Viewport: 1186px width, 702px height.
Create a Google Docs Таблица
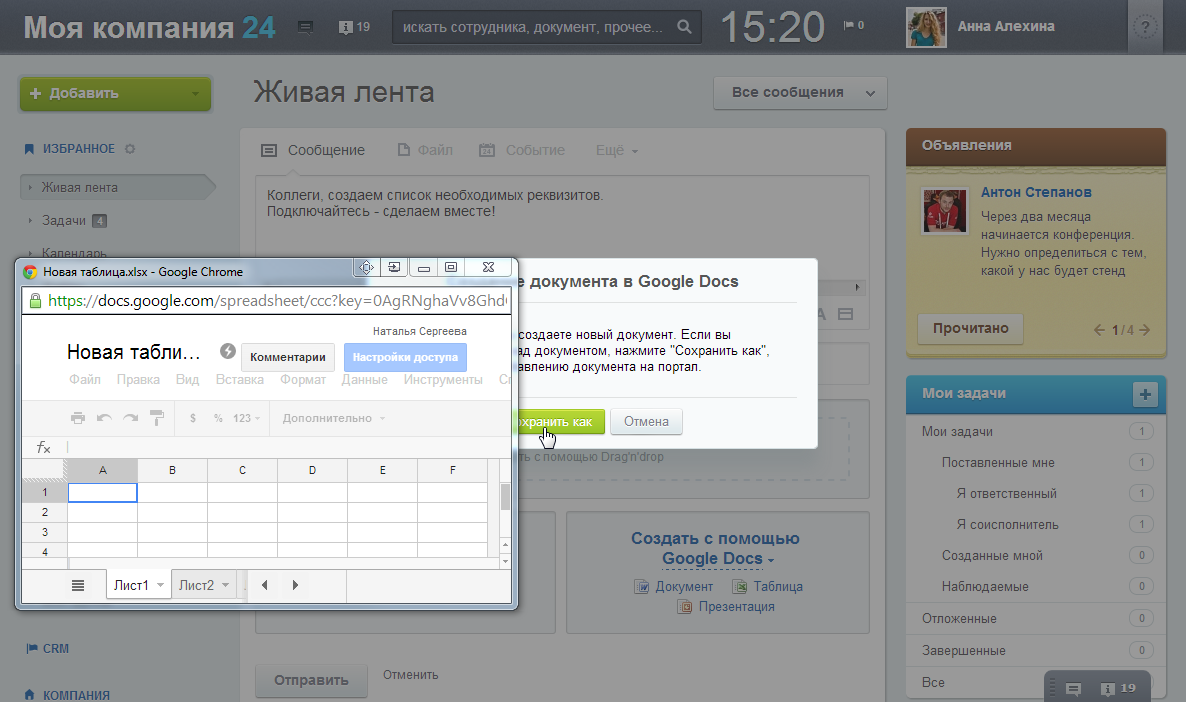(767, 587)
